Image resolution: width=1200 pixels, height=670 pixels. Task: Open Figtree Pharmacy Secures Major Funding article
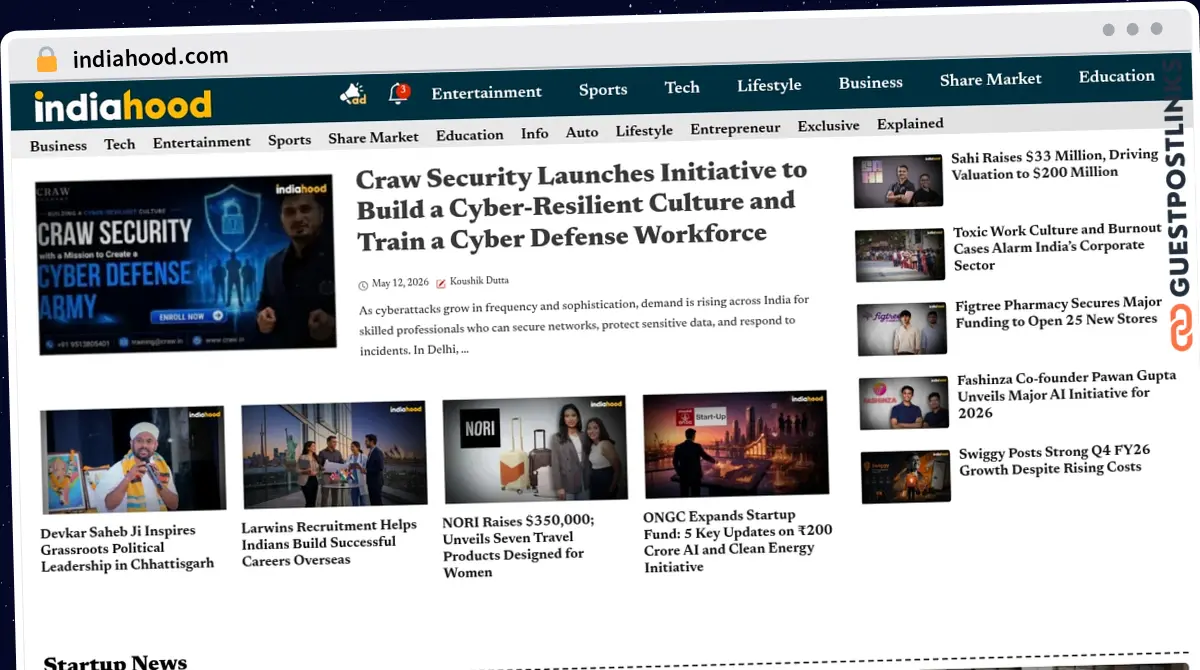point(1058,312)
